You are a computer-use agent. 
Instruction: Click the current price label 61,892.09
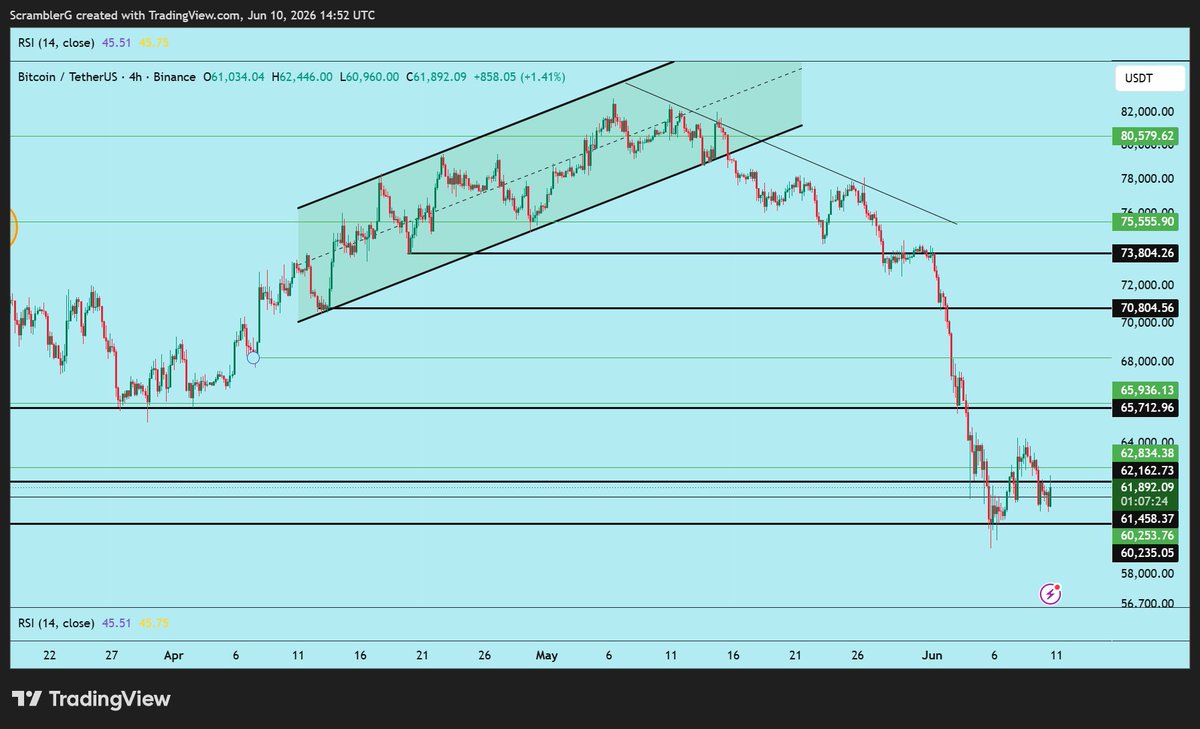[1147, 487]
